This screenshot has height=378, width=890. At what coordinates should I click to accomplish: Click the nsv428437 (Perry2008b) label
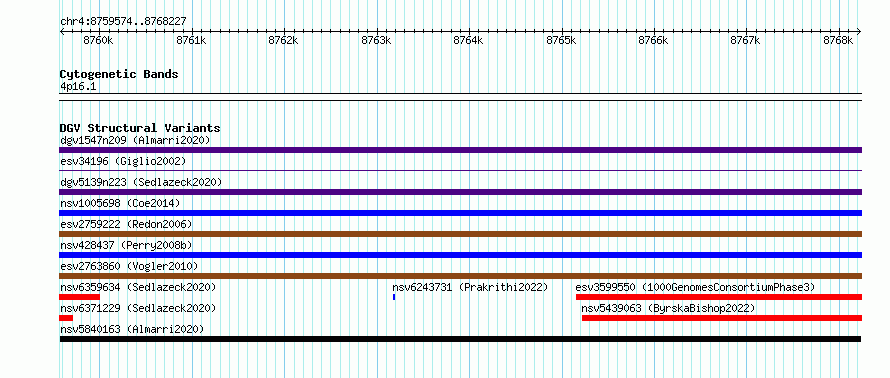point(126,245)
